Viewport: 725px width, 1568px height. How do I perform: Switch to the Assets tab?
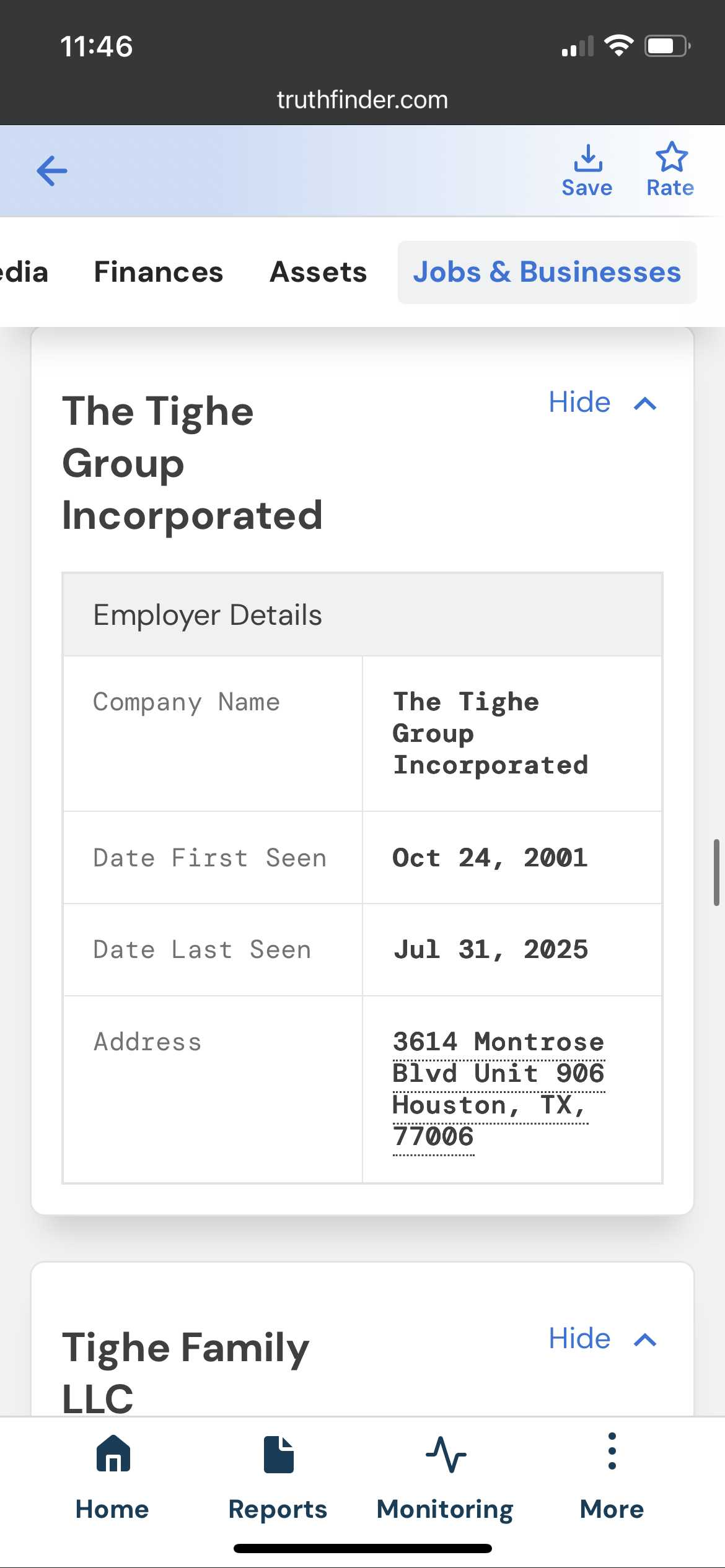(318, 272)
